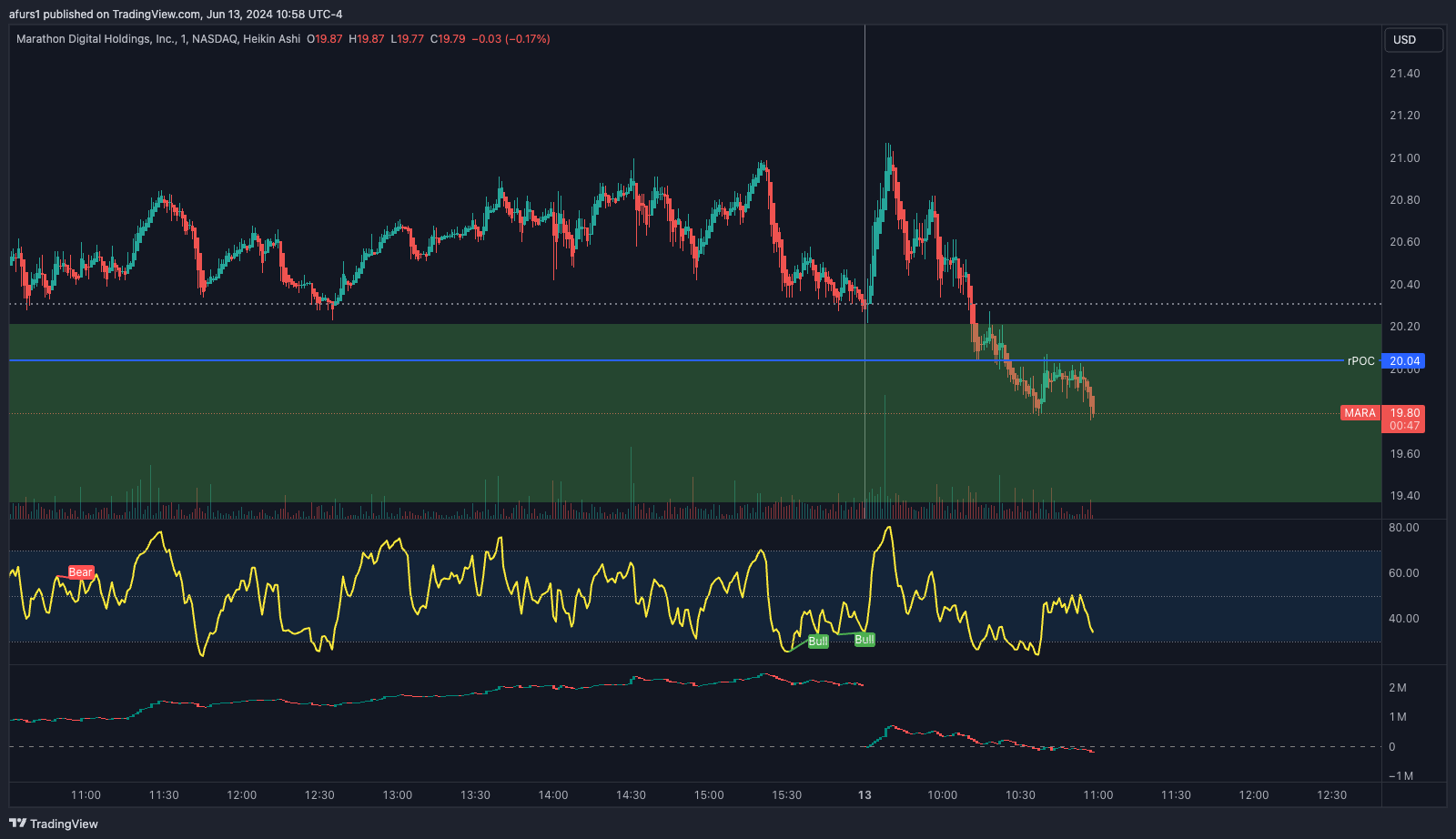Click the 21.00 price axis label
The height and width of the screenshot is (839, 1456).
coord(1404,158)
